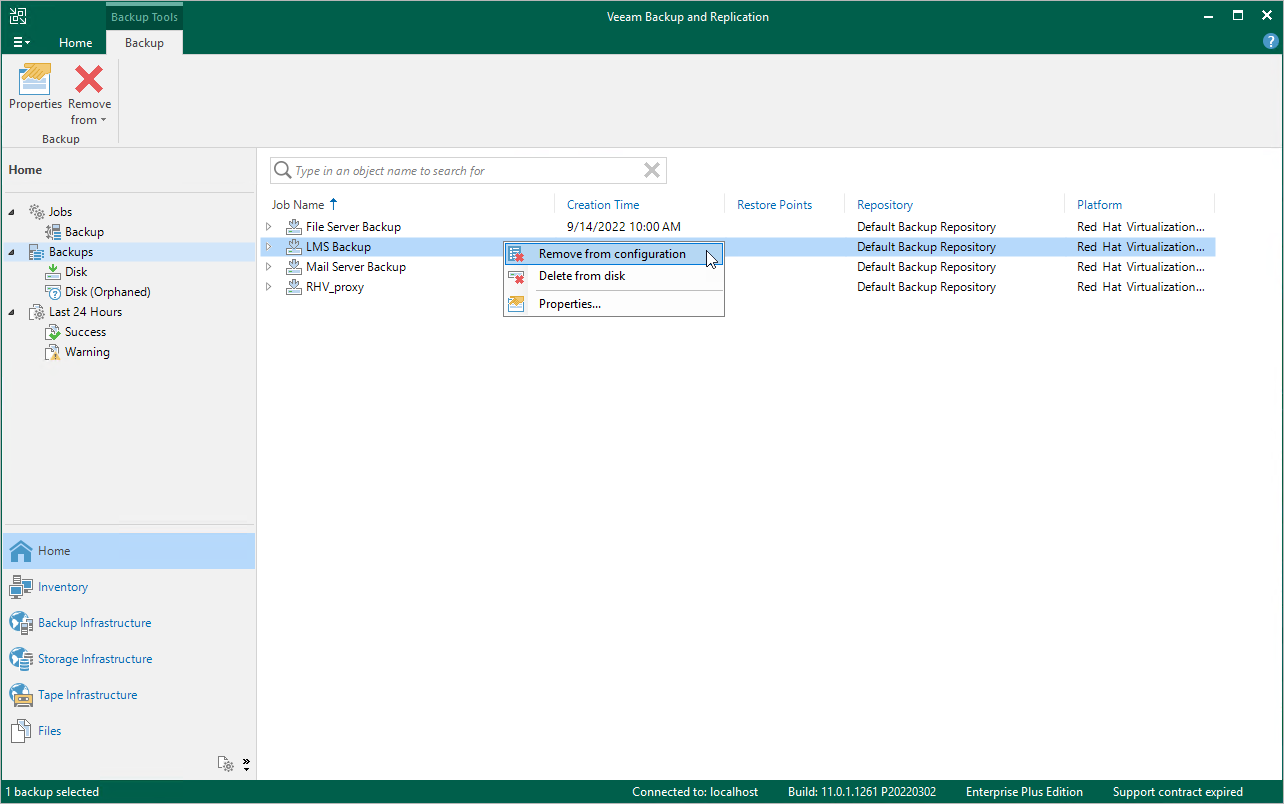Select Last 24 Hours in the tree

(x=85, y=312)
